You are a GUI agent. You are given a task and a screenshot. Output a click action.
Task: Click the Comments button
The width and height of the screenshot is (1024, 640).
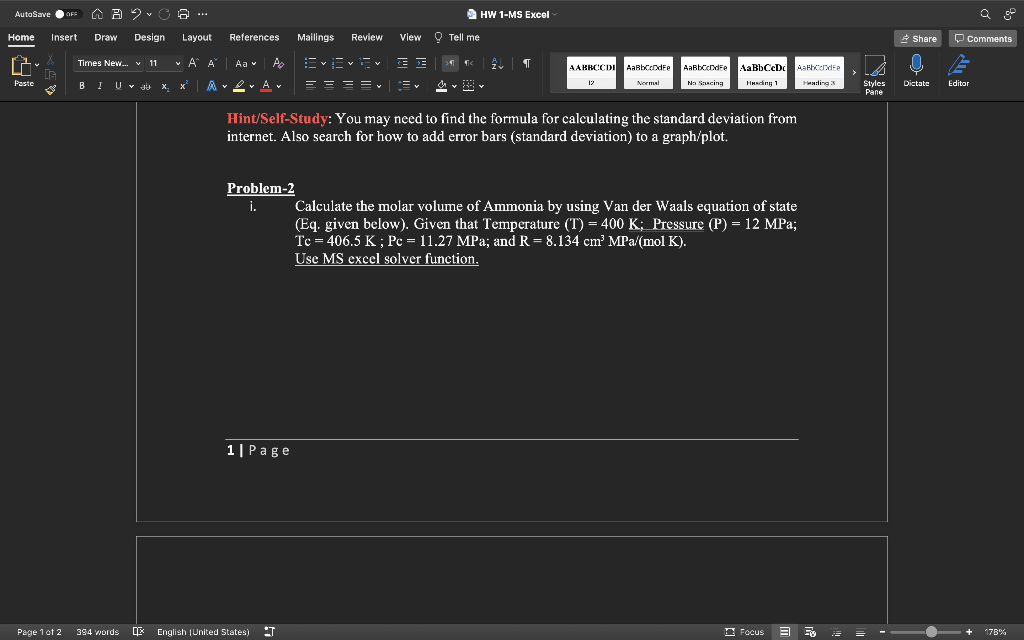tap(983, 39)
